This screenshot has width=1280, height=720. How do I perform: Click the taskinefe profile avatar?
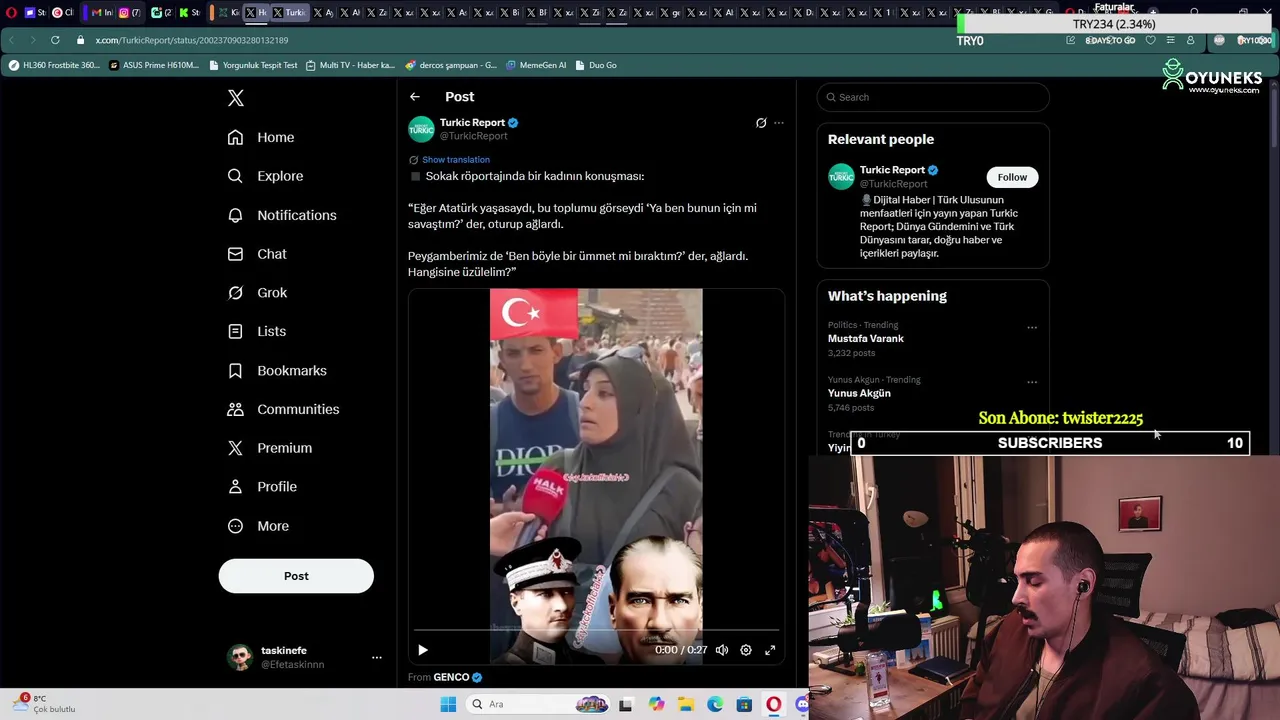pos(240,657)
